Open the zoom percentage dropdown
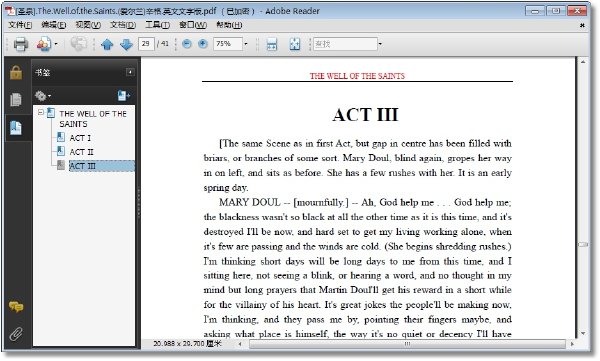Screen dimensions: 600x361 pyautogui.click(x=246, y=44)
